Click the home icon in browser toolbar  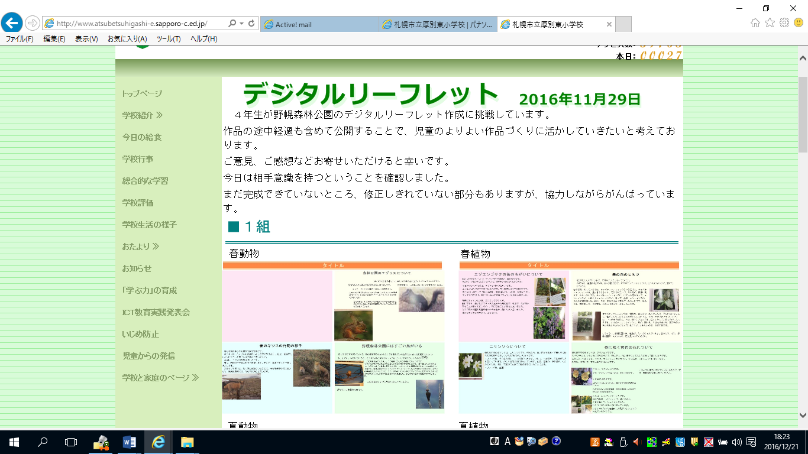coord(755,23)
